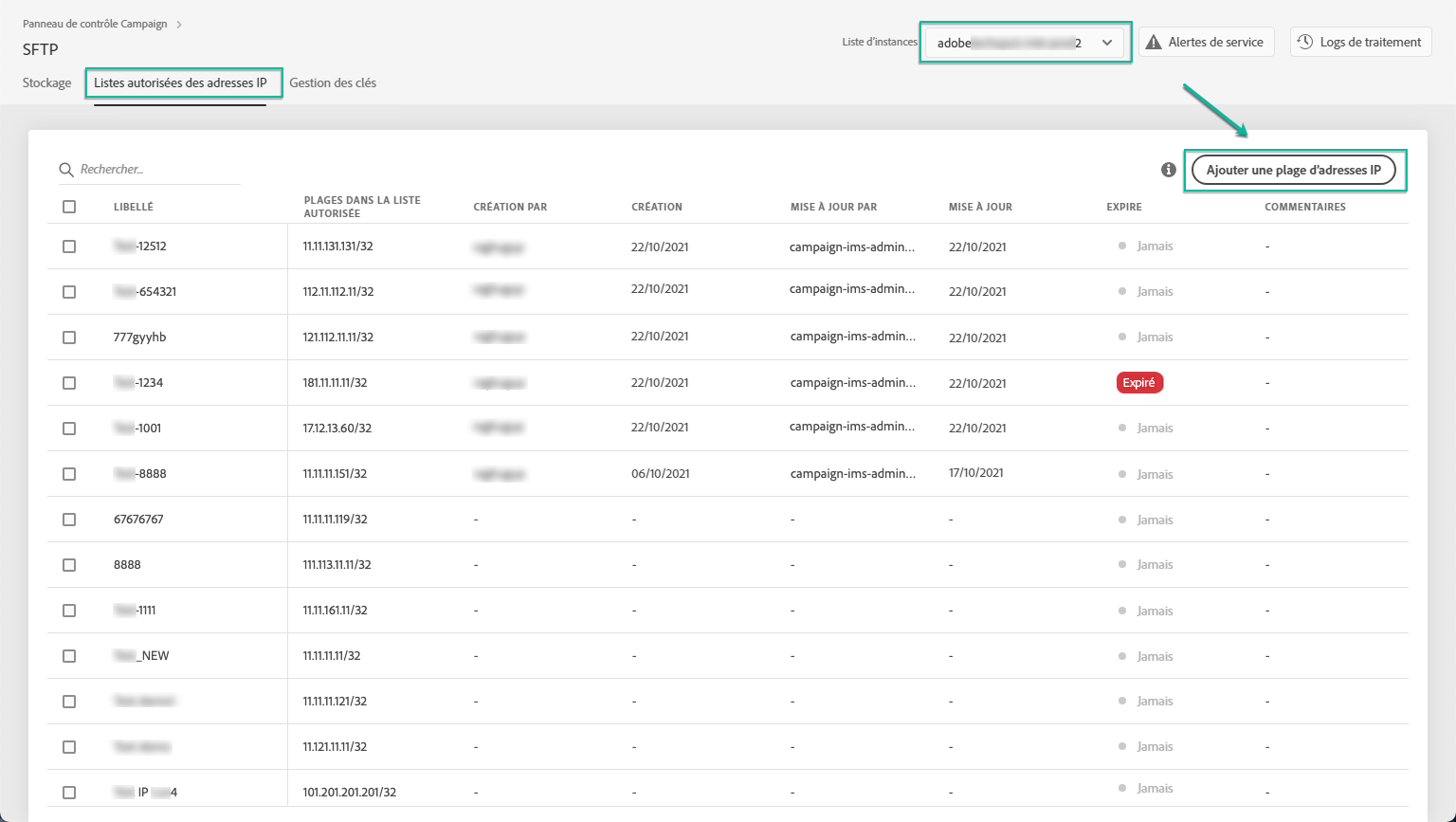1456x822 pixels.
Task: Click the red Expiré badge
Action: point(1139,383)
